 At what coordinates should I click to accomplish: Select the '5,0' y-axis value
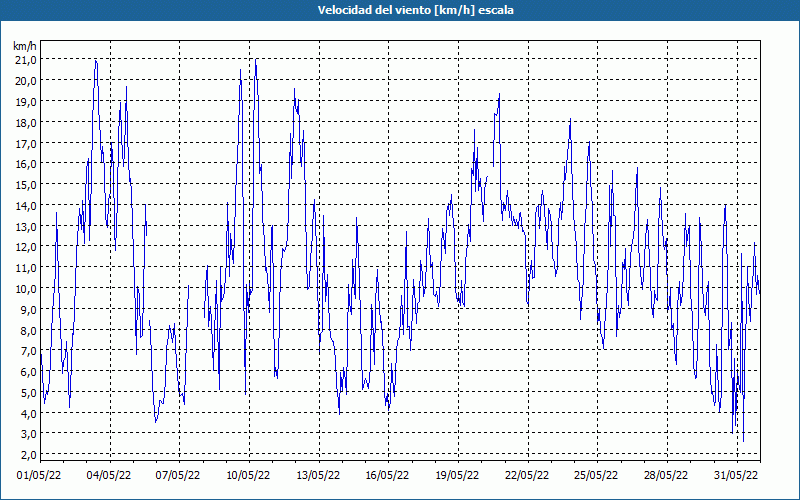[x=29, y=393]
